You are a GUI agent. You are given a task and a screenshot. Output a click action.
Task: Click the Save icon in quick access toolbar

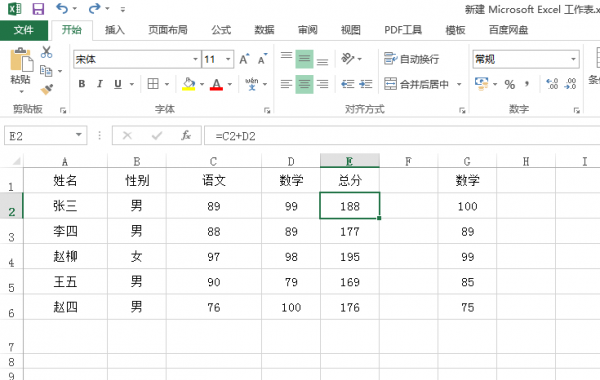(38, 8)
